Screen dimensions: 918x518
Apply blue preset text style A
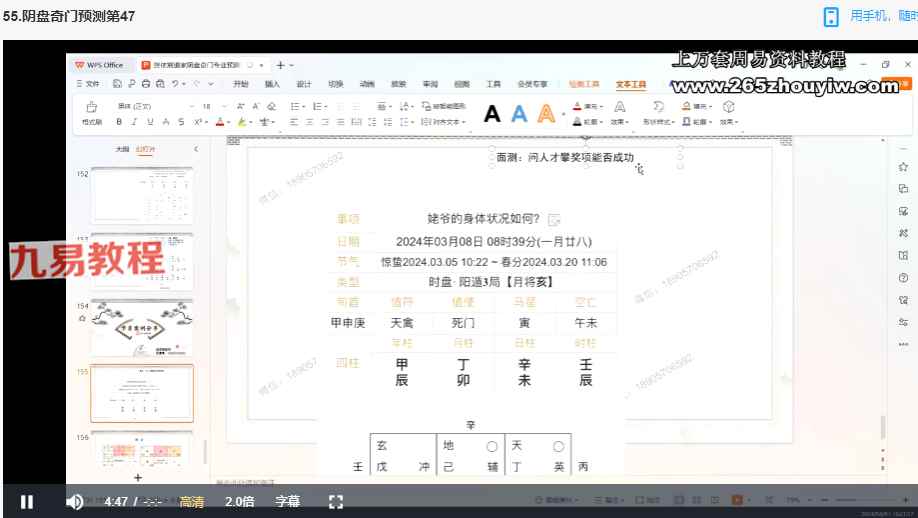pyautogui.click(x=519, y=114)
